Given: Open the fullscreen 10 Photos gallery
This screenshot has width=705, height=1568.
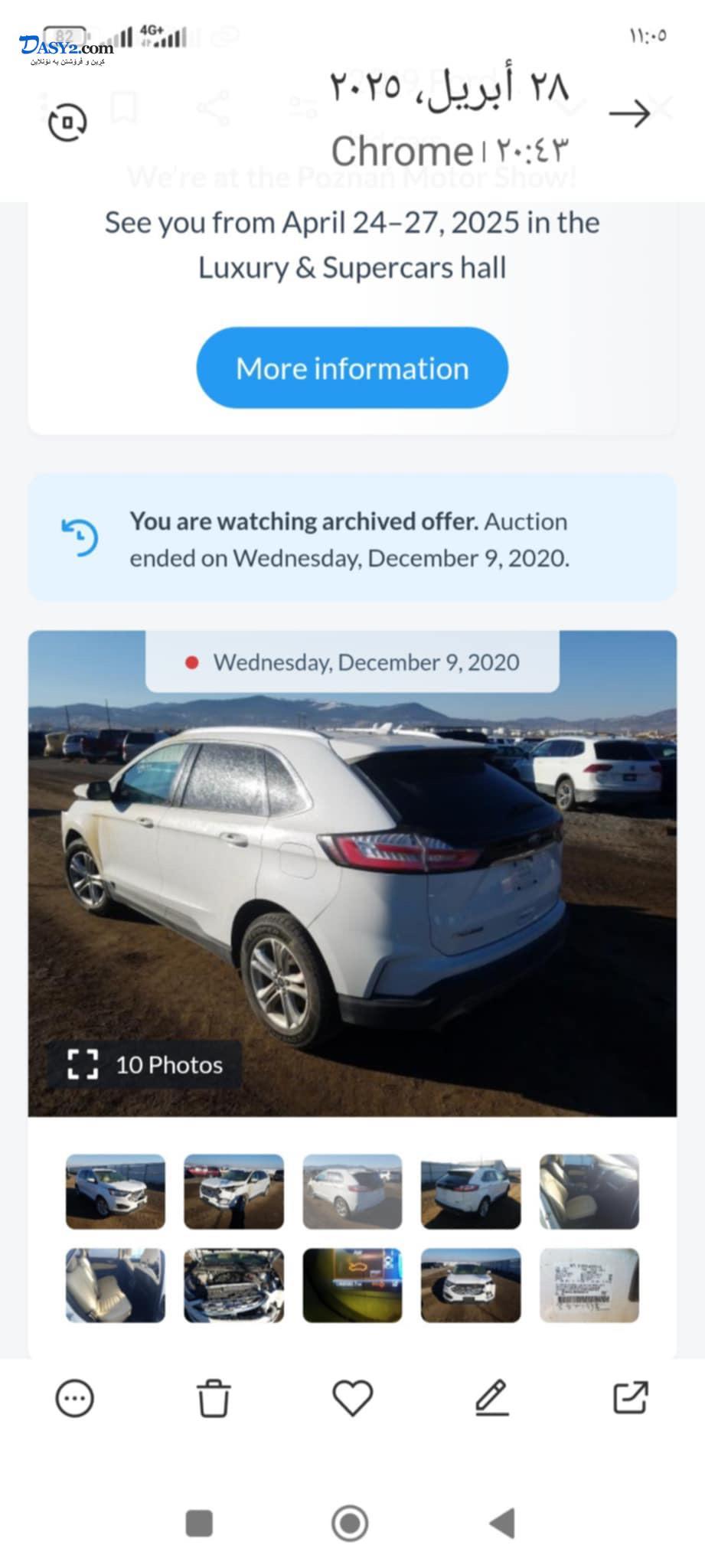Looking at the screenshot, I should pos(145,1064).
